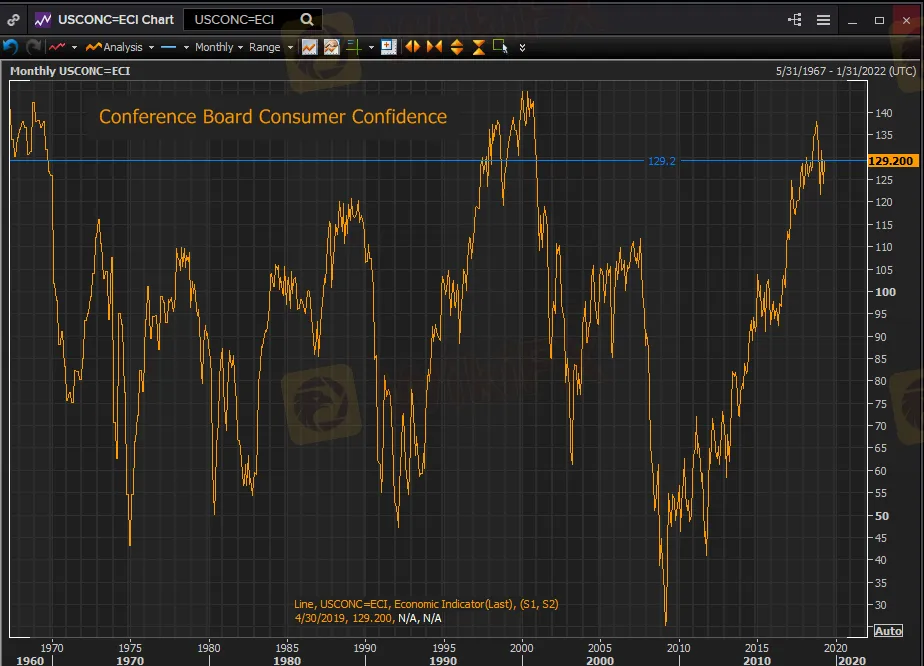Screen dimensions: 924x666
Task: Click the undo arrow in the toolbar
Action: click(11, 47)
